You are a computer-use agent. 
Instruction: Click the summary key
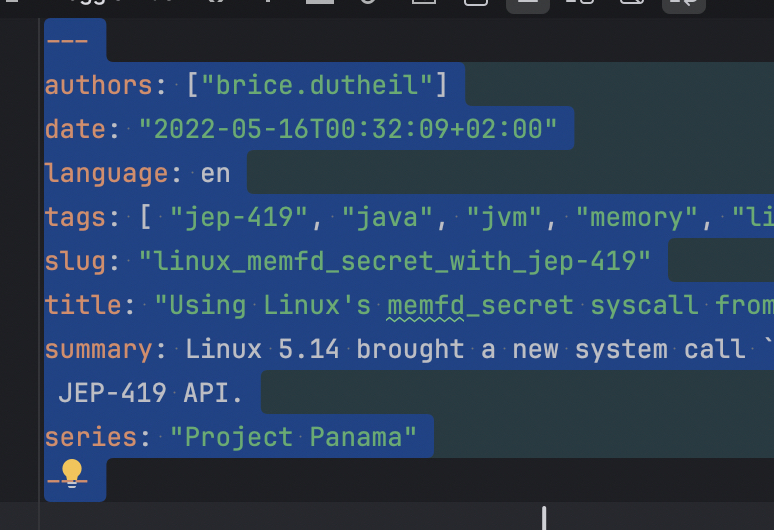coord(98,349)
